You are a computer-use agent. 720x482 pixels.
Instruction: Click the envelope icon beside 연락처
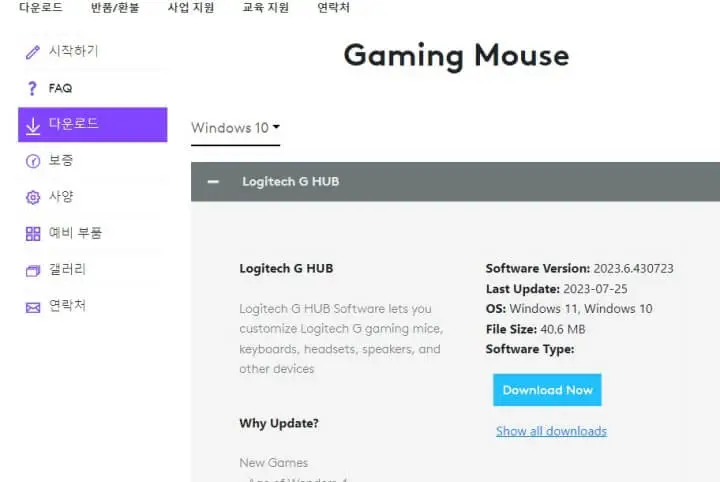point(33,307)
